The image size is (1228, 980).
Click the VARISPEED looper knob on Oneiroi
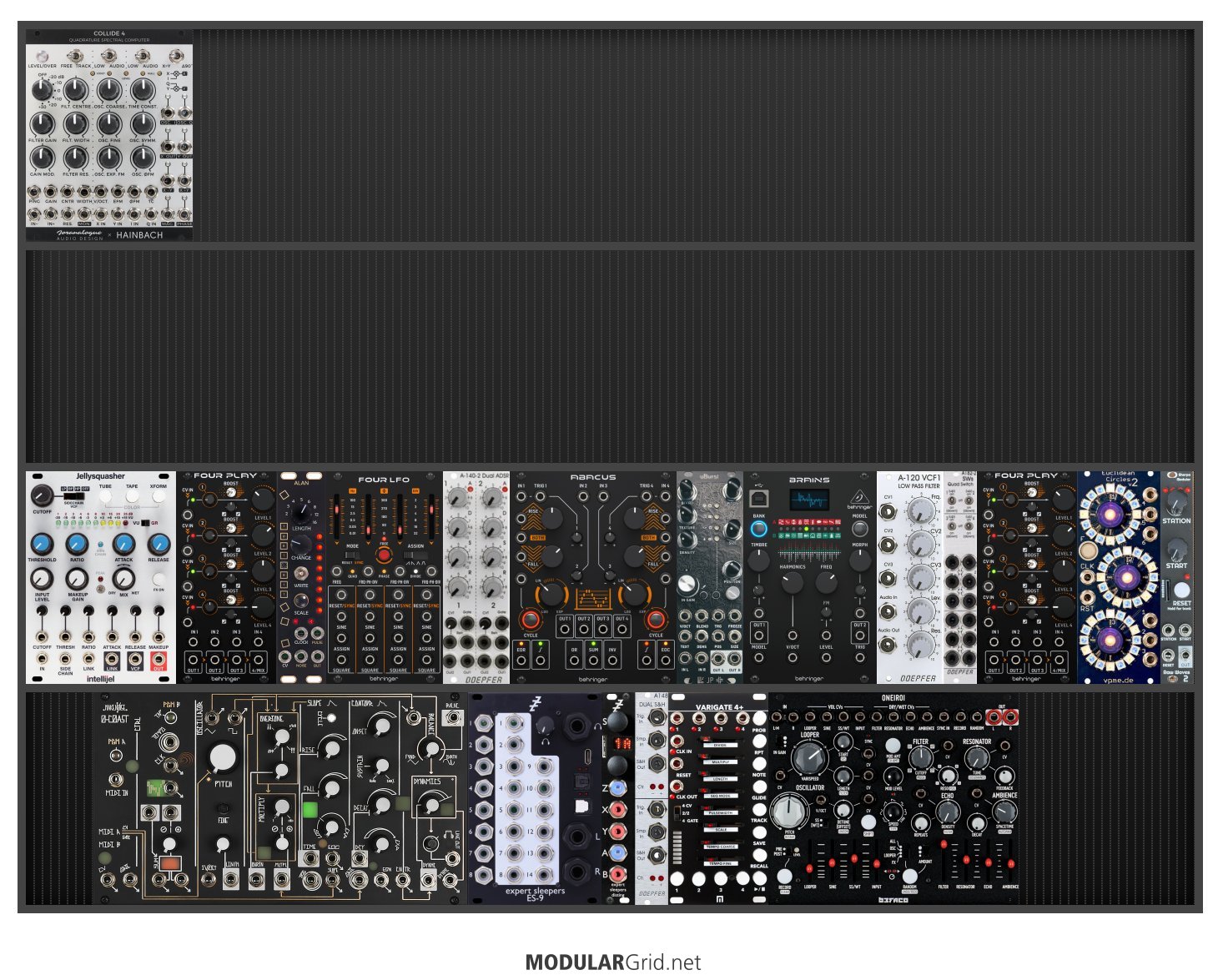[809, 758]
